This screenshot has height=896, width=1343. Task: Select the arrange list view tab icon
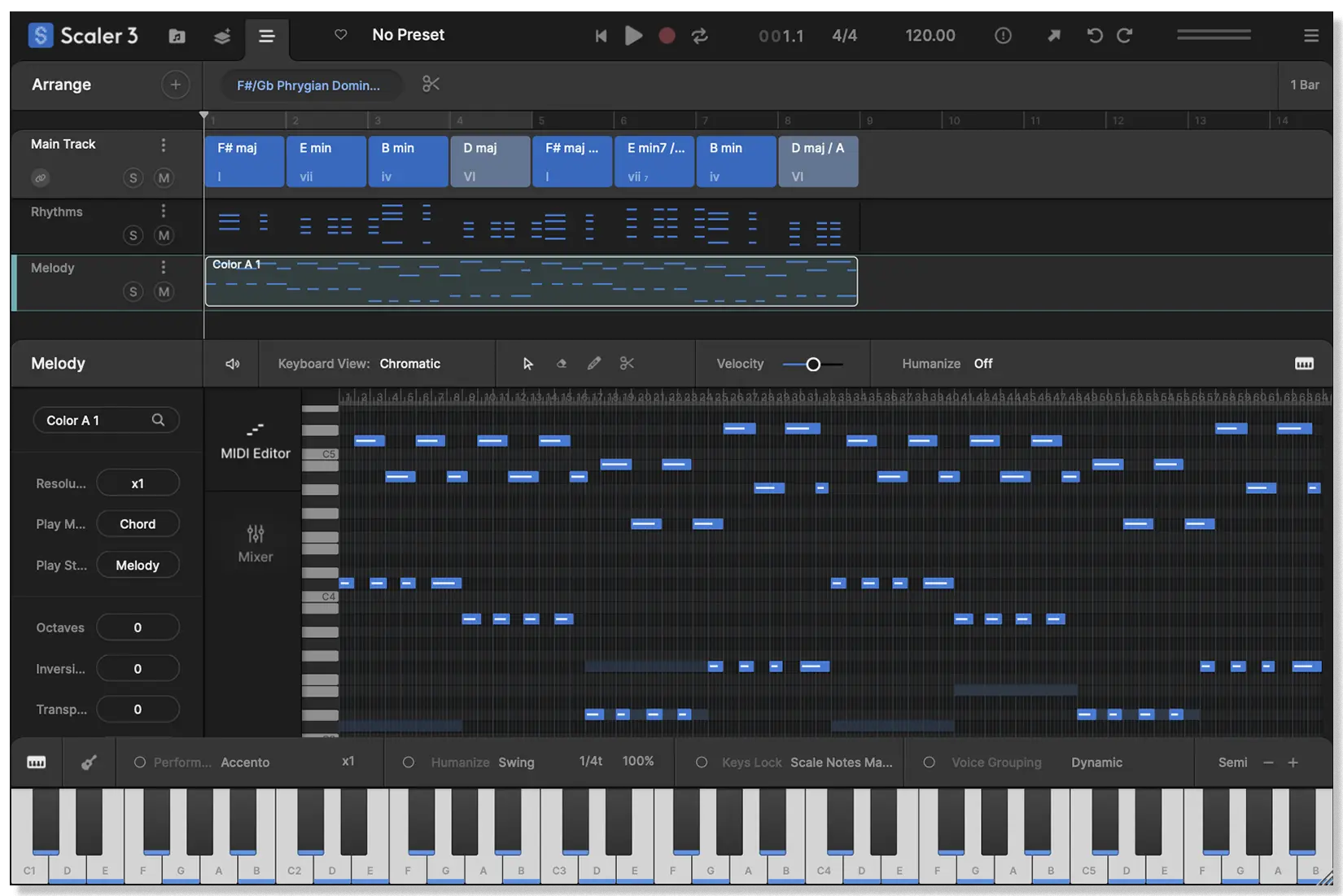click(x=266, y=36)
